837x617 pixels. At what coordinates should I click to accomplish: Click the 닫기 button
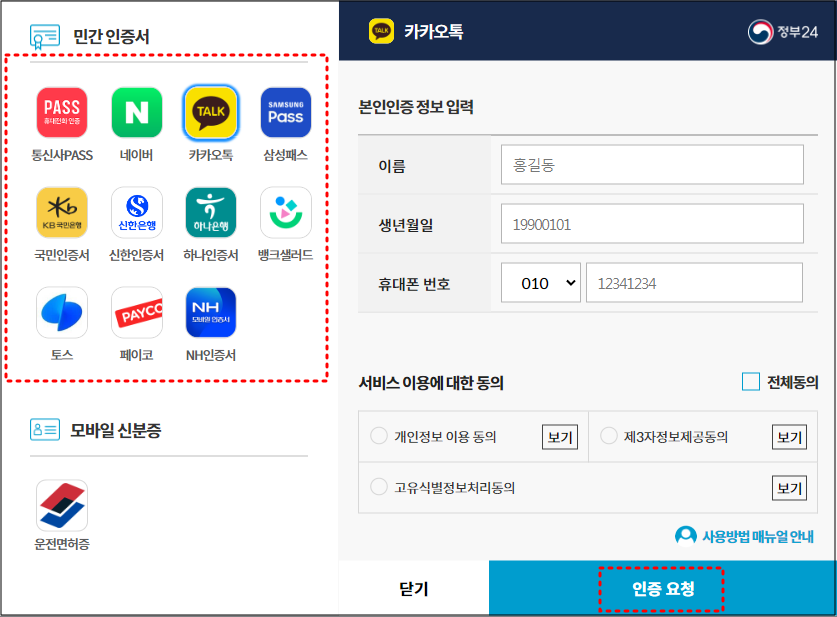click(x=414, y=588)
